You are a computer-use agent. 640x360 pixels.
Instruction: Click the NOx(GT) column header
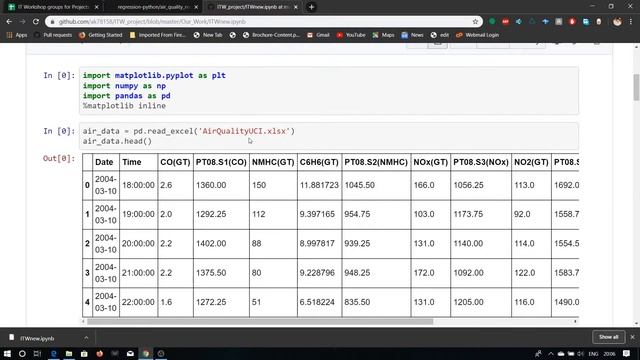(431, 162)
